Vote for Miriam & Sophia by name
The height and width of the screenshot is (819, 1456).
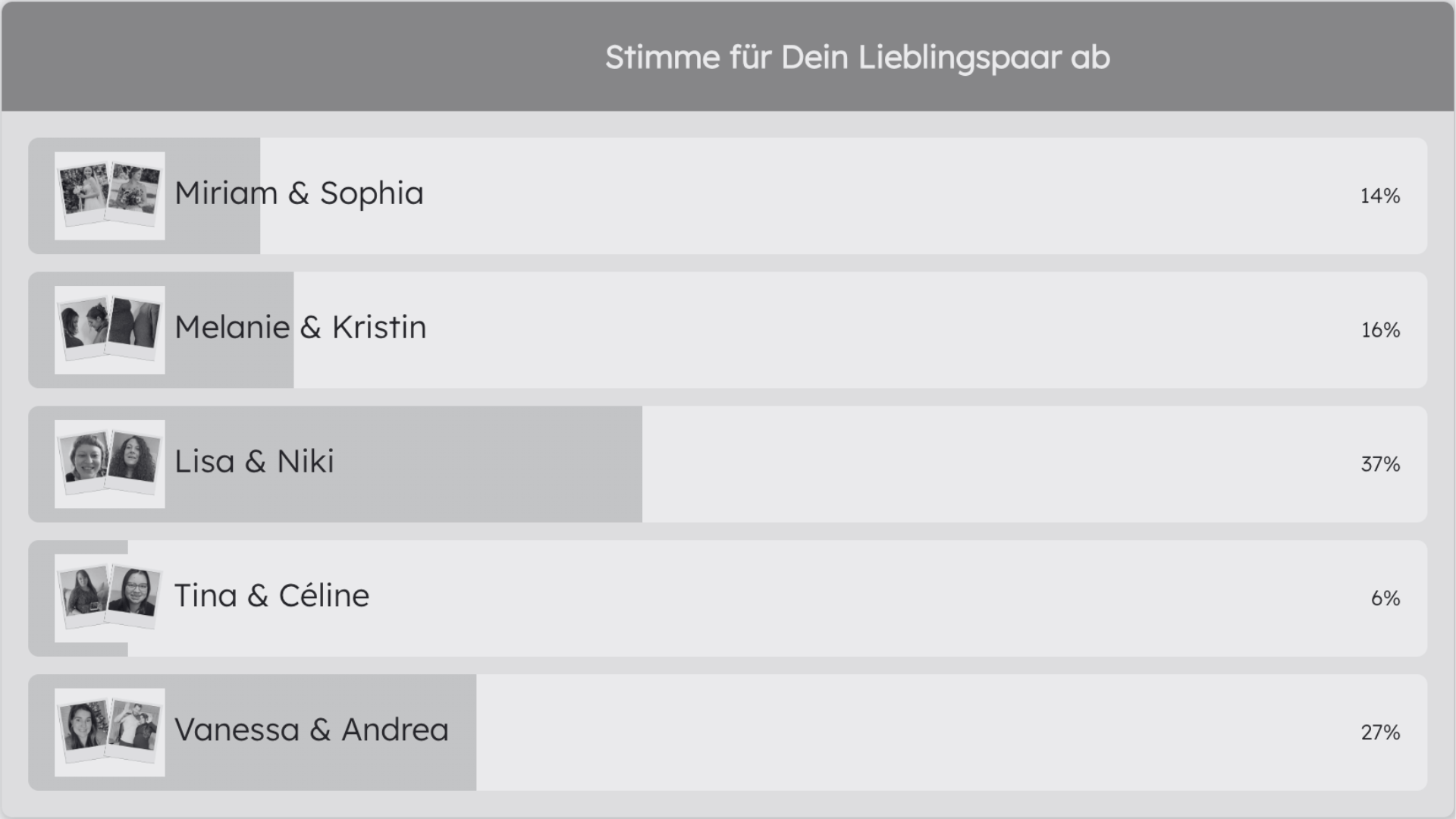(299, 193)
